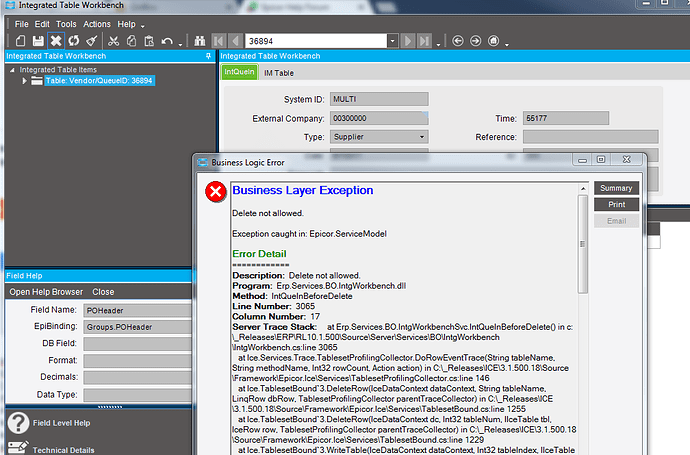Click the DB Field box
Screen dimensions: 690x455
pos(138,343)
